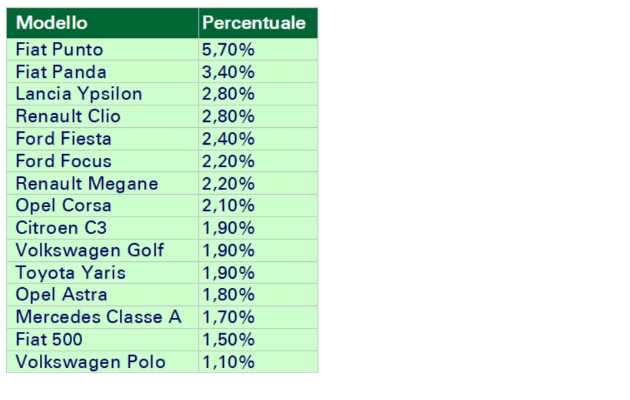Click the Opel Corsa cell

tap(101, 206)
